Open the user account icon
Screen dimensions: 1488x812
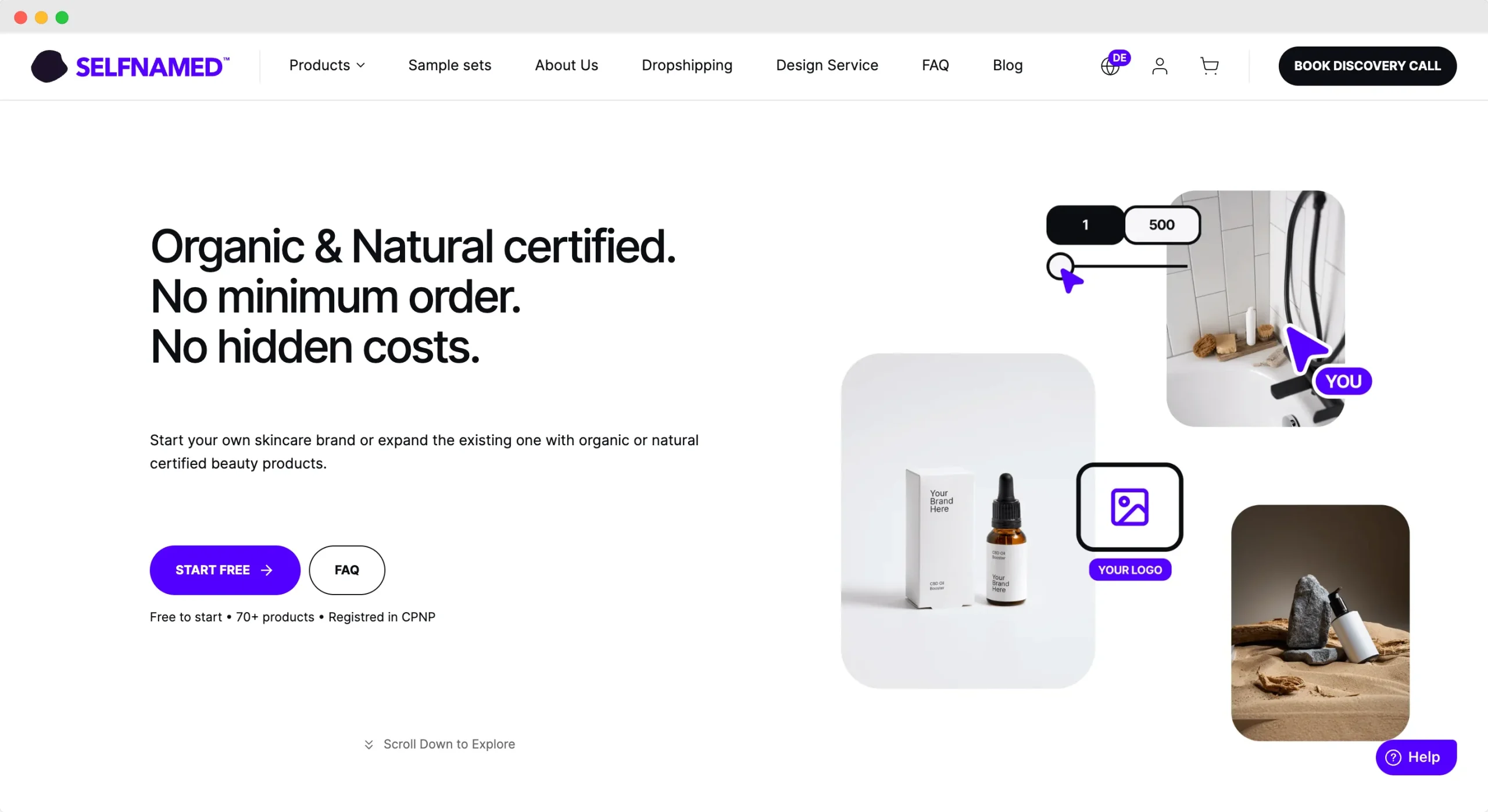click(x=1160, y=66)
